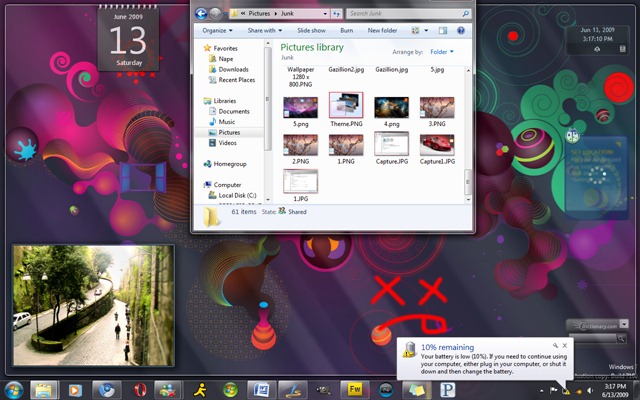Click the AIM running man icon

[200, 390]
